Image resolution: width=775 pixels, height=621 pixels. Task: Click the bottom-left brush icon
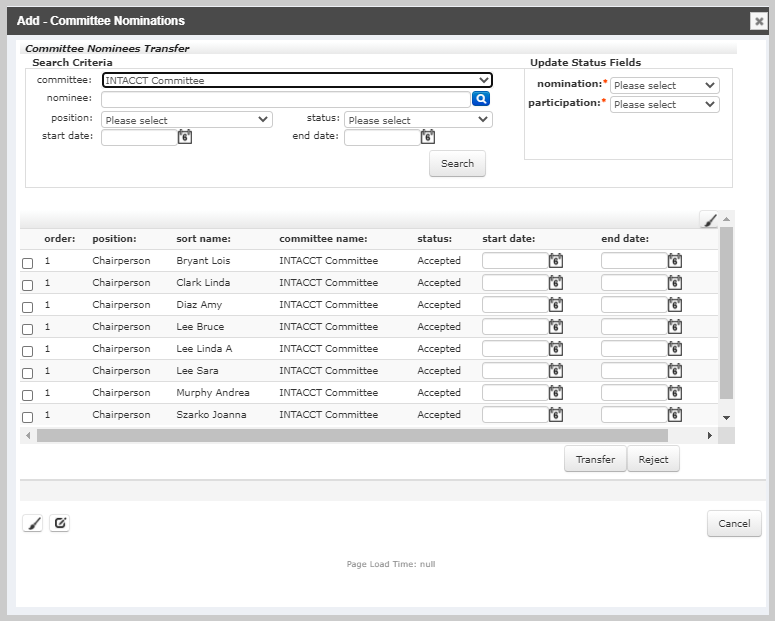point(33,523)
